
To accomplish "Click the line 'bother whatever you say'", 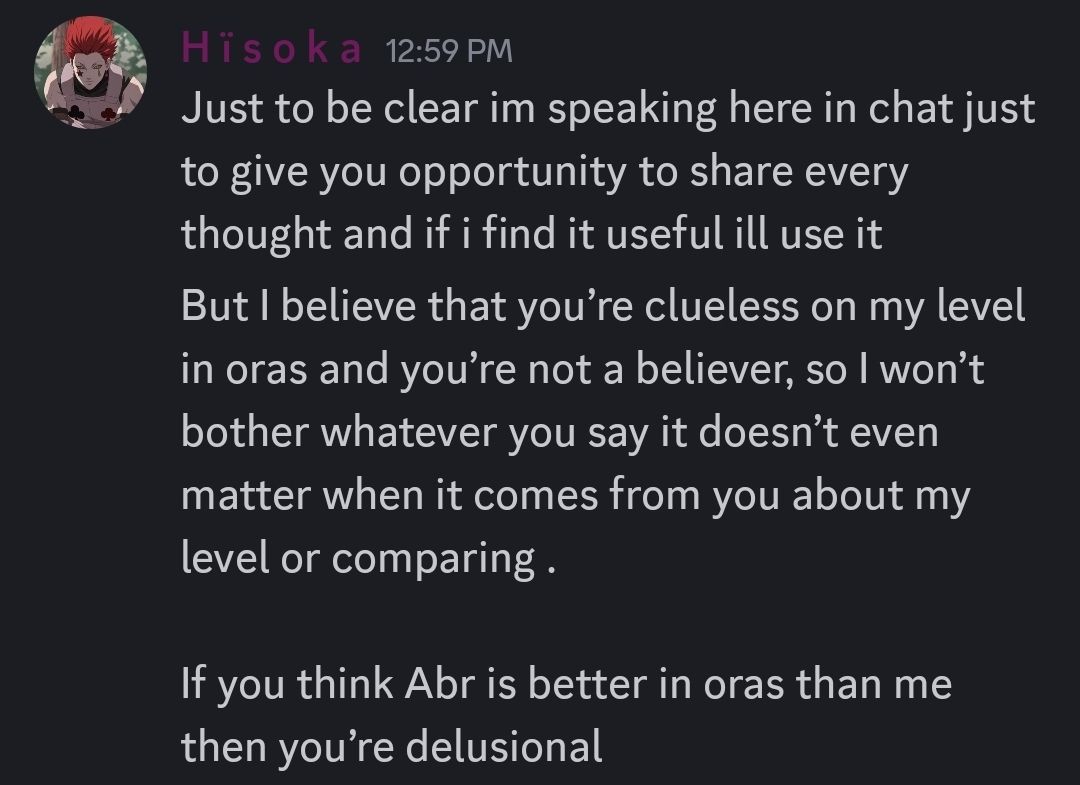I will click(x=560, y=433).
